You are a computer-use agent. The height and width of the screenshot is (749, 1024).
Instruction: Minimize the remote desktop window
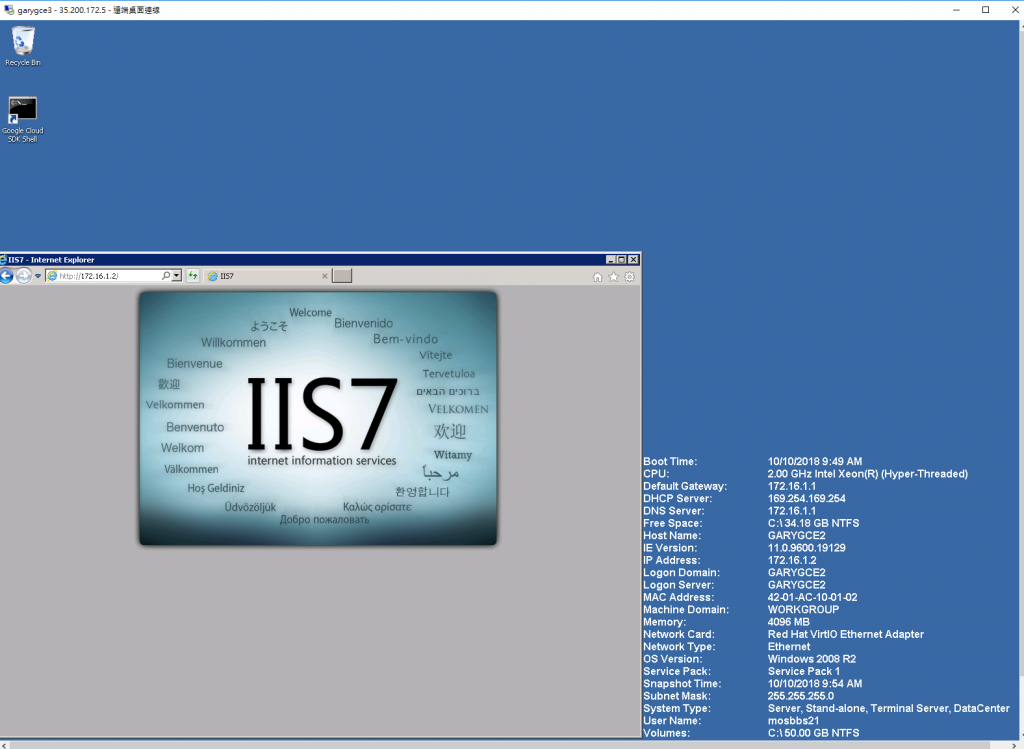956,10
